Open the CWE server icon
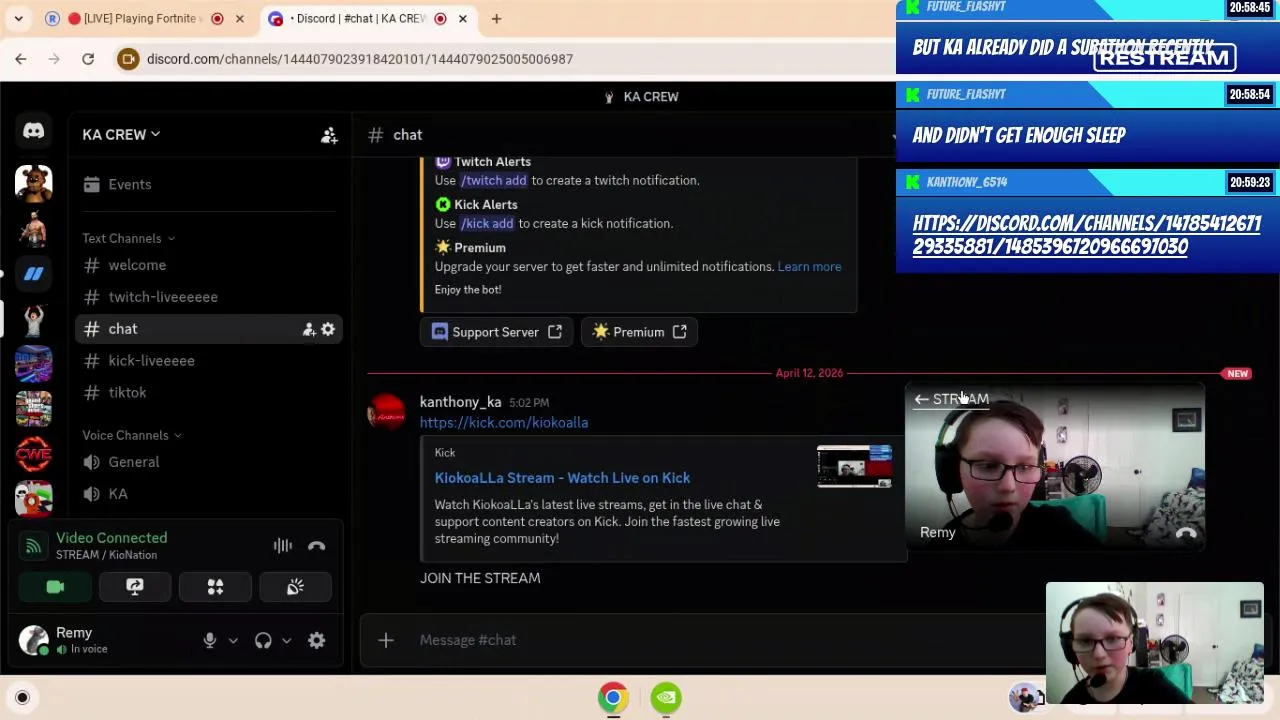 click(33, 454)
